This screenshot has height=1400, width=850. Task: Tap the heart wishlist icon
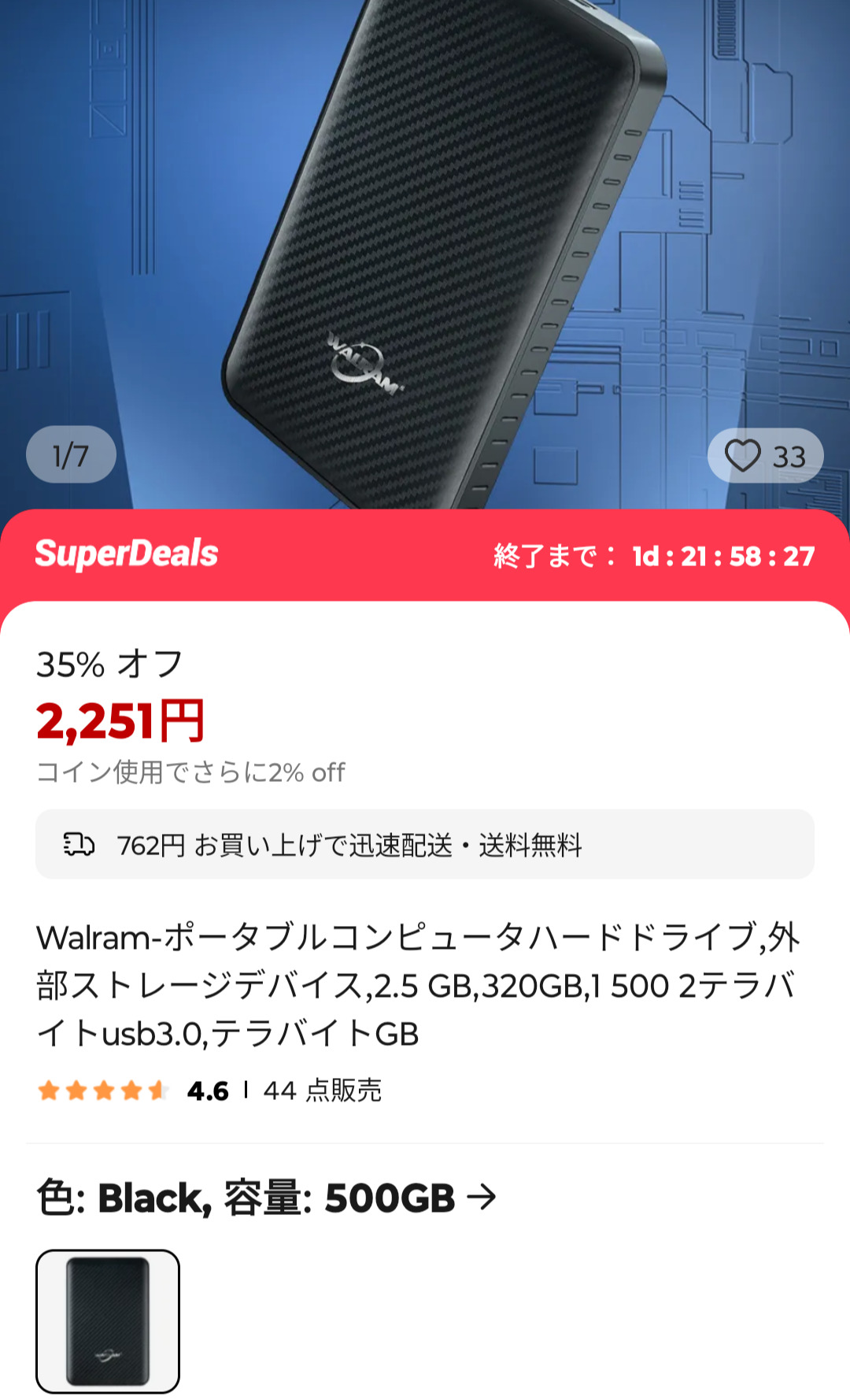click(x=742, y=456)
